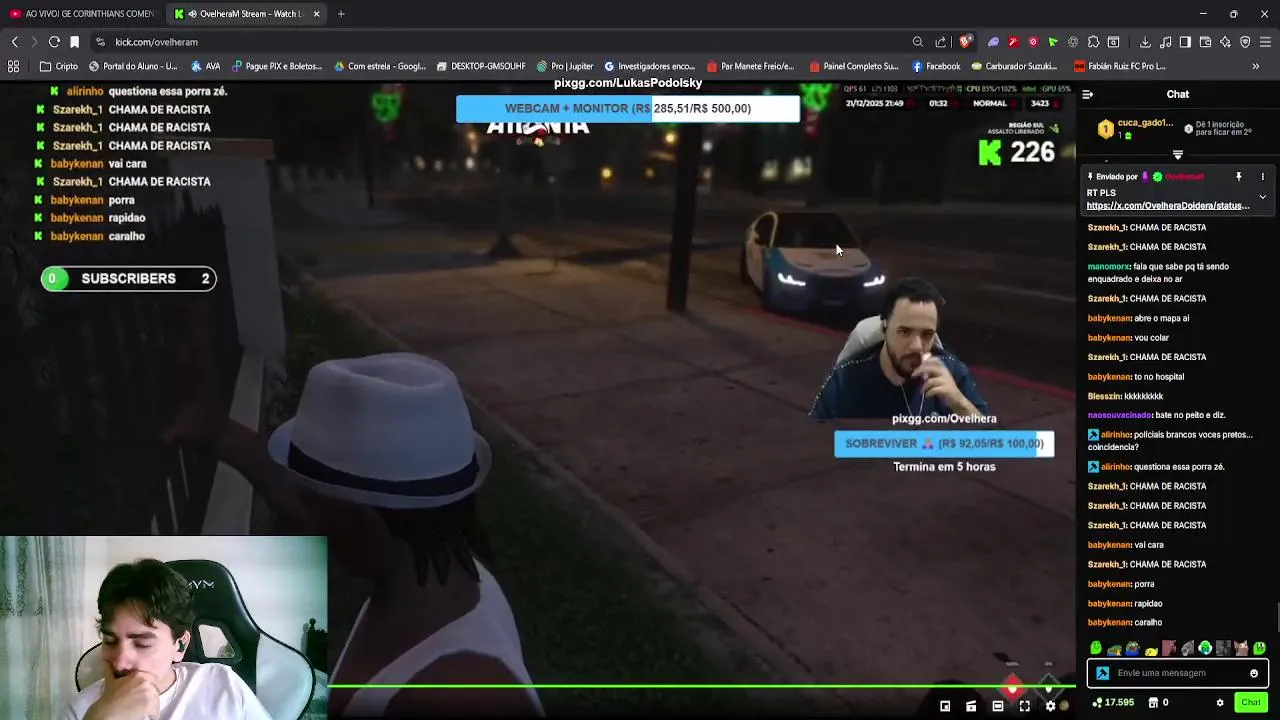Open the AVA bookmark
1280x720 pixels.
tap(205, 66)
